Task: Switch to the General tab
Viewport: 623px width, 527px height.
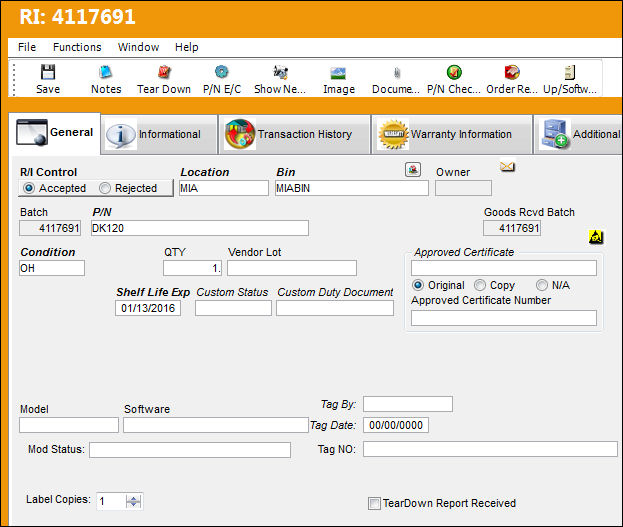Action: tap(55, 133)
